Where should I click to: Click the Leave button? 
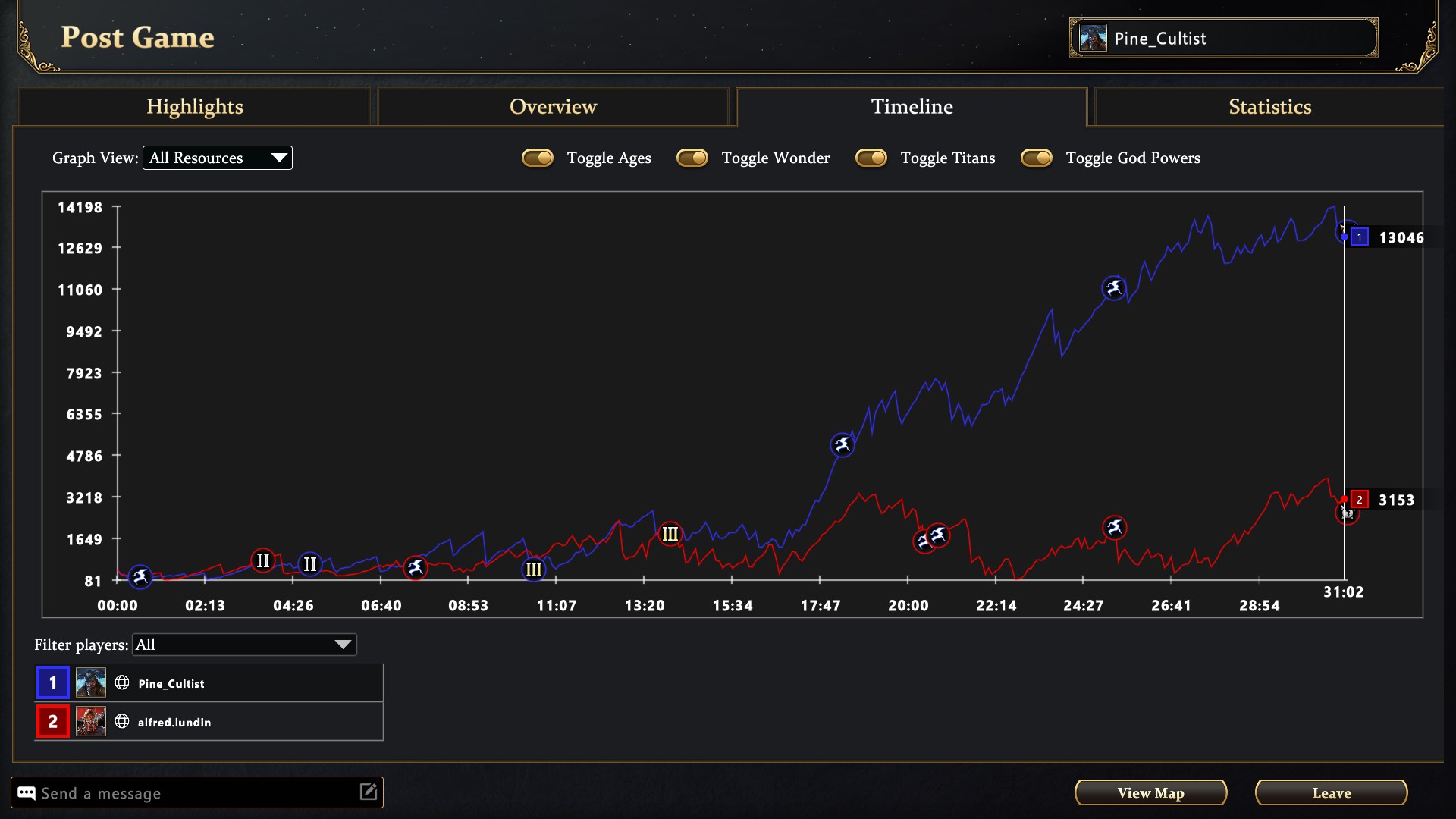pyautogui.click(x=1331, y=792)
